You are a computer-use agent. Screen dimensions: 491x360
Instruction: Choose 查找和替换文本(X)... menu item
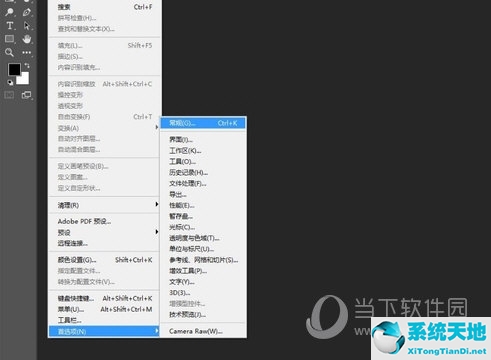click(105, 29)
